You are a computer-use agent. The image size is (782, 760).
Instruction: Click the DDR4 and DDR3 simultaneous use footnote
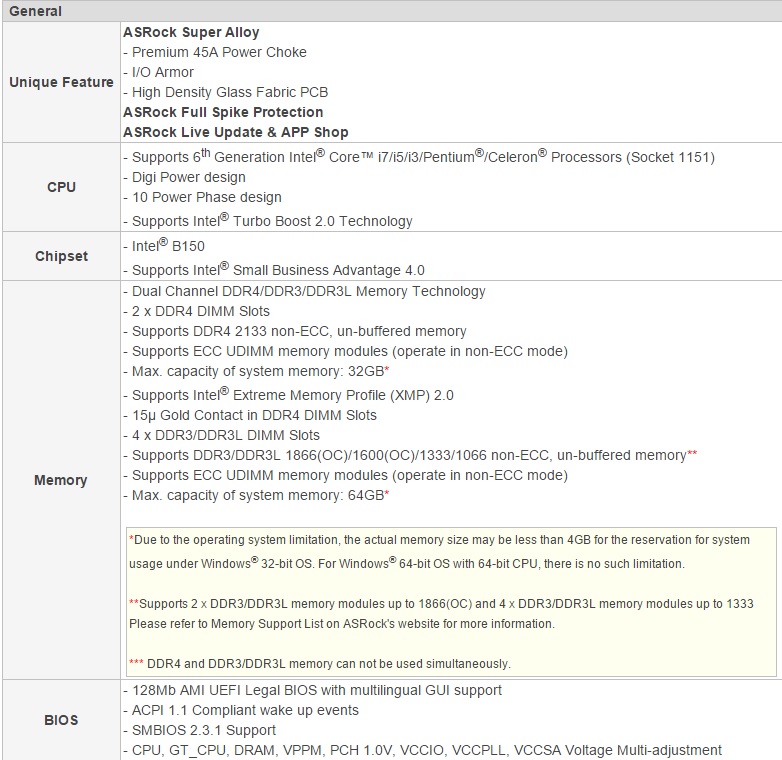(320, 663)
